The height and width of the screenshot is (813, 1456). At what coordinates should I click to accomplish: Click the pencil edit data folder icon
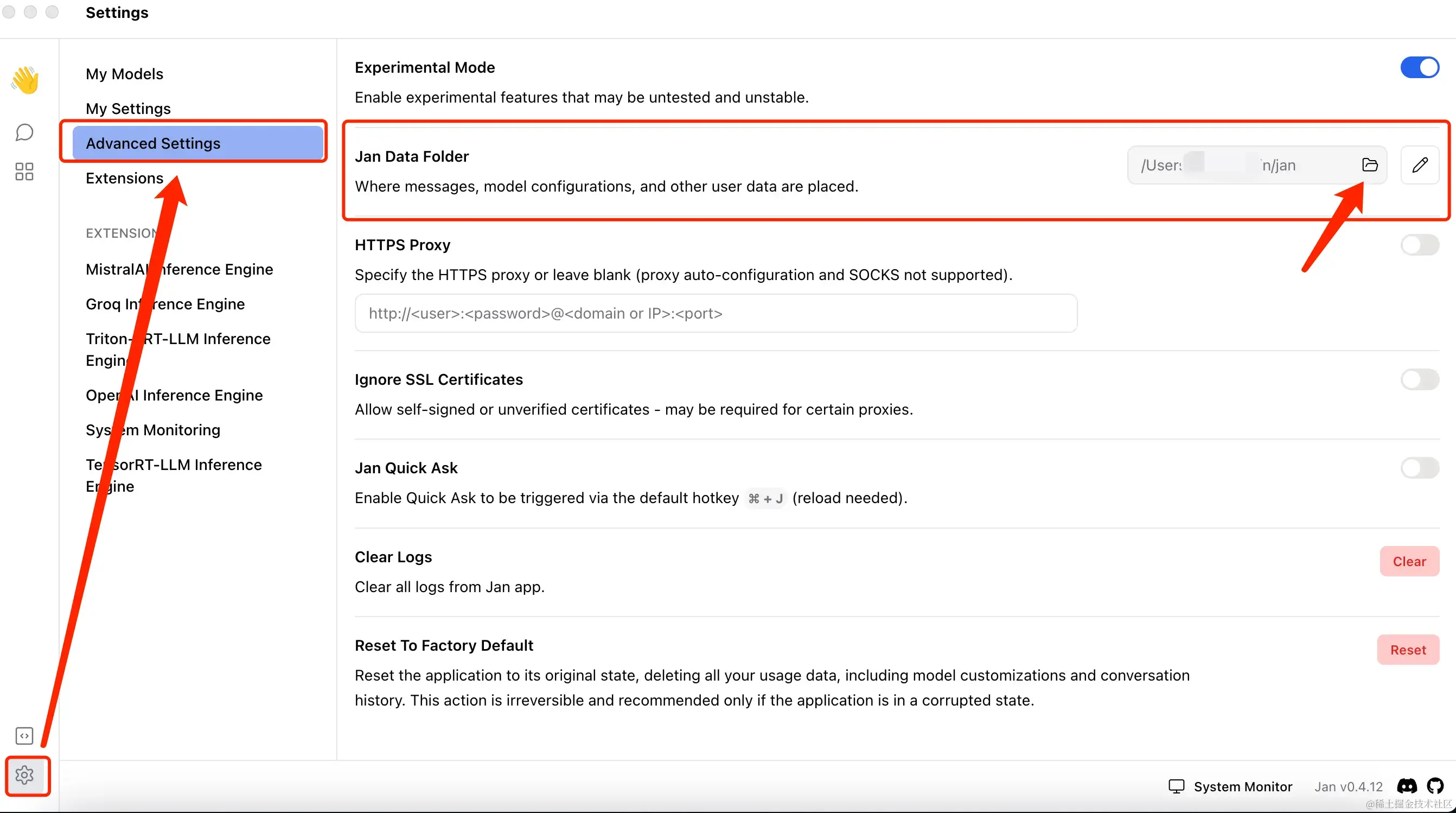pos(1420,165)
